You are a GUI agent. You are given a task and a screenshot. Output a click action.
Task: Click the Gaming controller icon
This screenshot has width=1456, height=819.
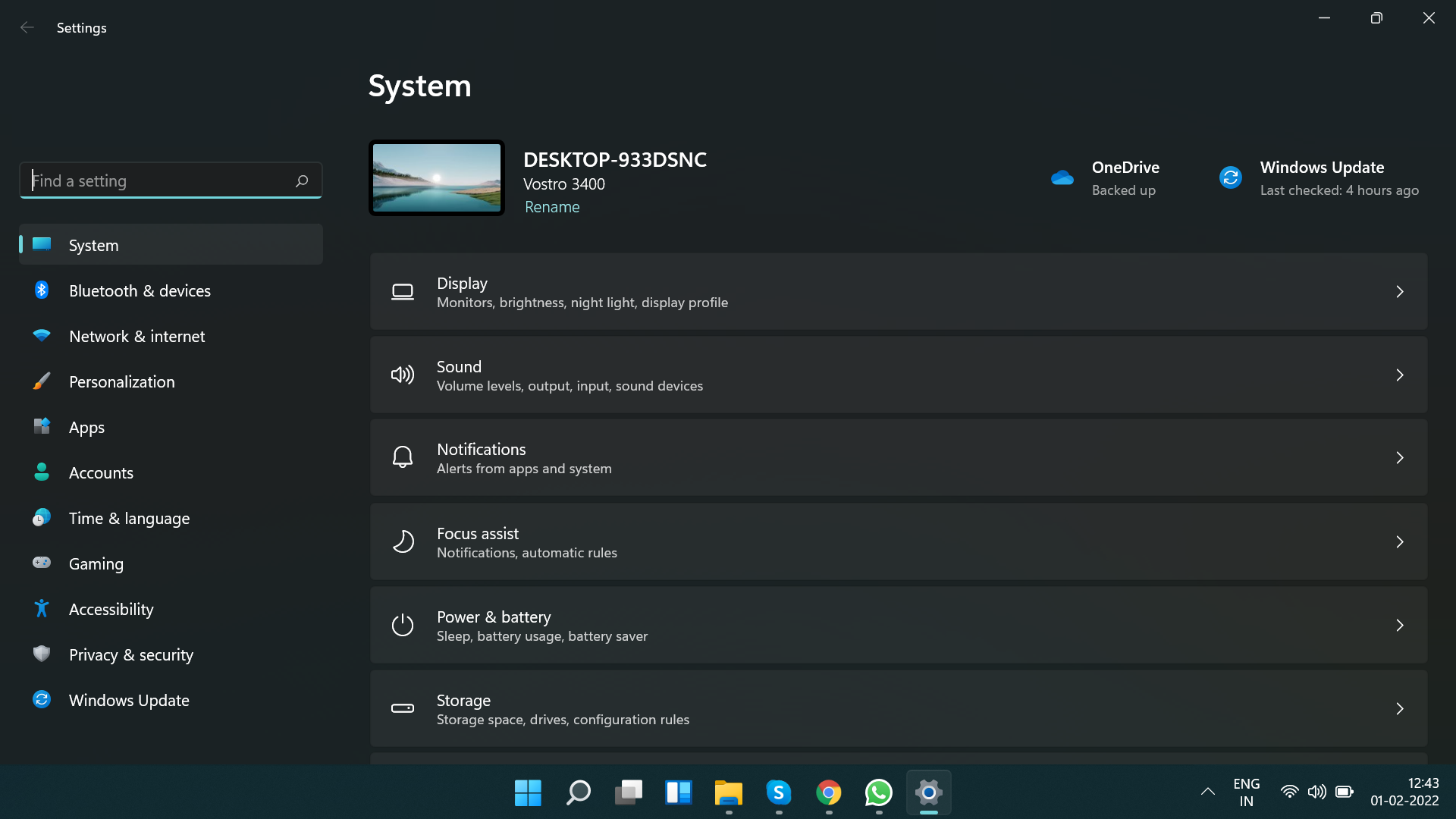pyautogui.click(x=42, y=563)
